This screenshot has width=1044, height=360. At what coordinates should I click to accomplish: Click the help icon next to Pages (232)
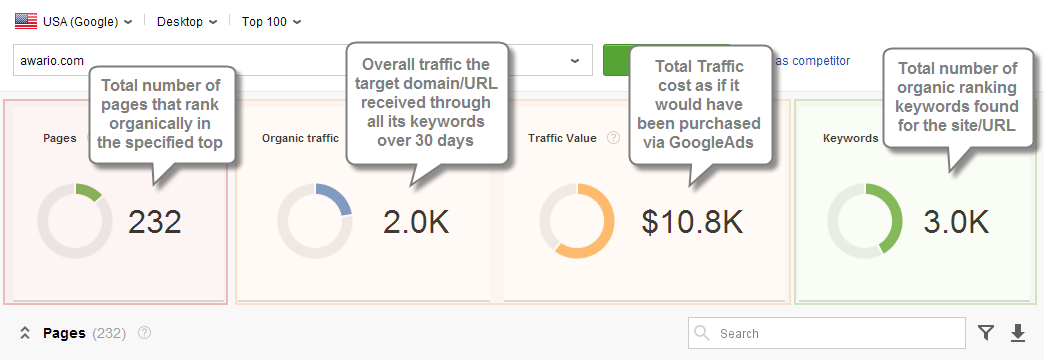click(x=144, y=333)
